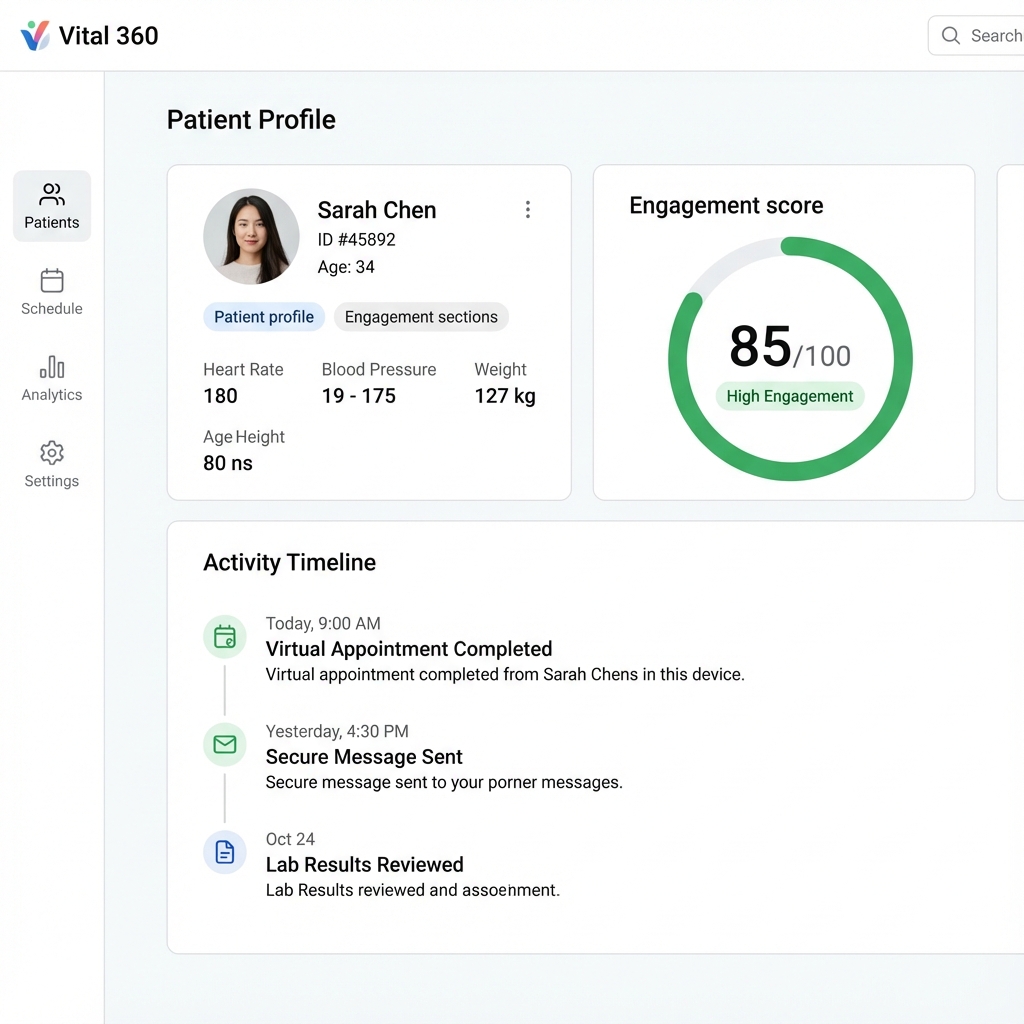Click the search magnifier icon
Viewport: 1024px width, 1024px height.
pos(949,35)
